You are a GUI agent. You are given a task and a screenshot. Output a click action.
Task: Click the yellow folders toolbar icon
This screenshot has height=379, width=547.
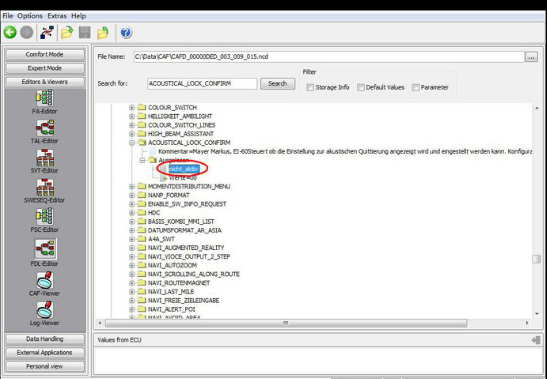tap(103, 32)
